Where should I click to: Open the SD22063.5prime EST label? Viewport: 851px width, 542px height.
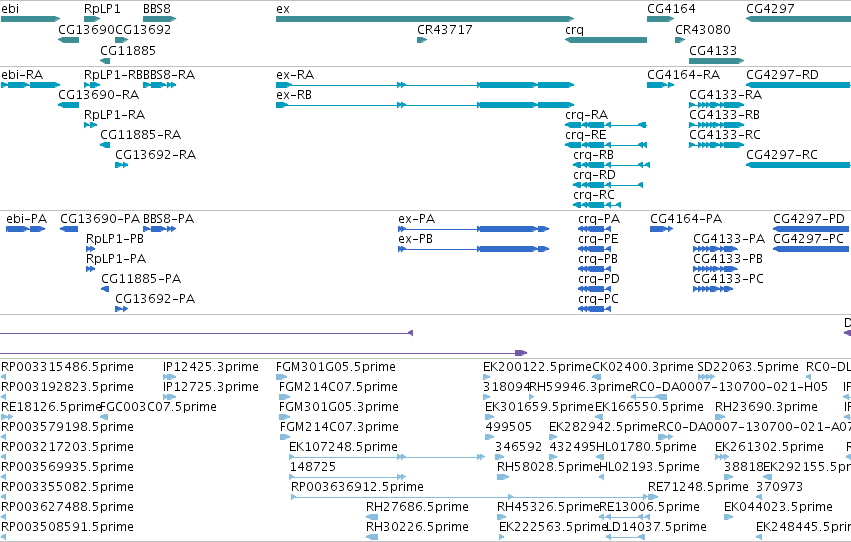coord(748,367)
